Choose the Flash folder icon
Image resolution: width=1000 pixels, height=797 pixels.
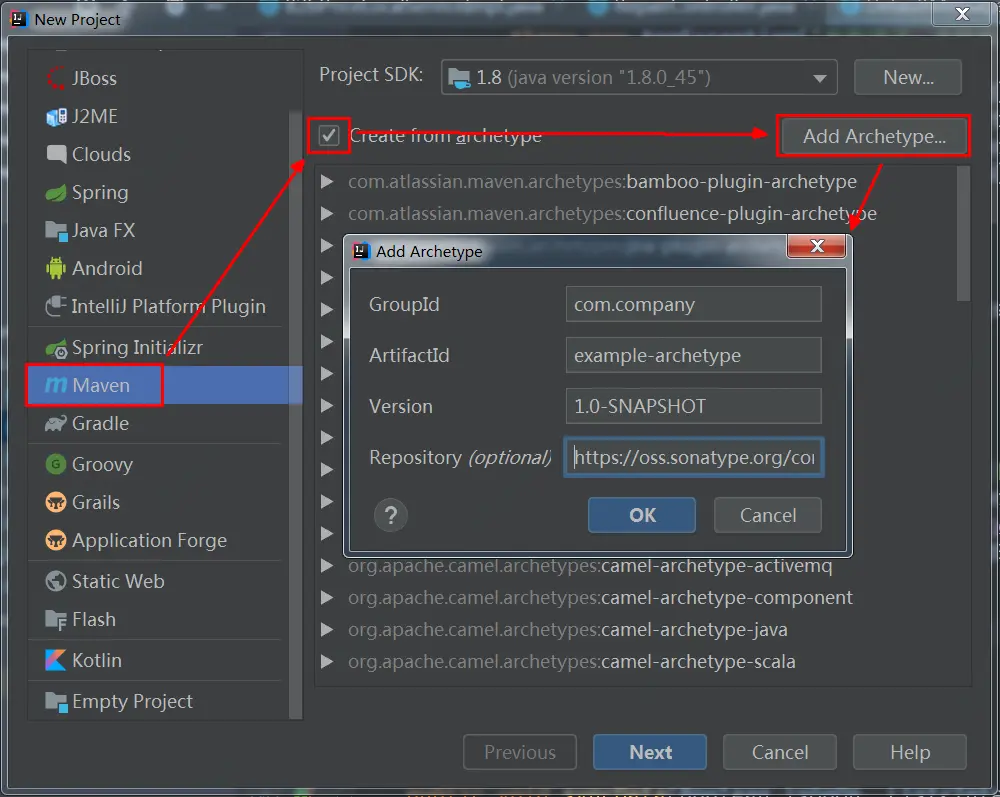pos(55,620)
